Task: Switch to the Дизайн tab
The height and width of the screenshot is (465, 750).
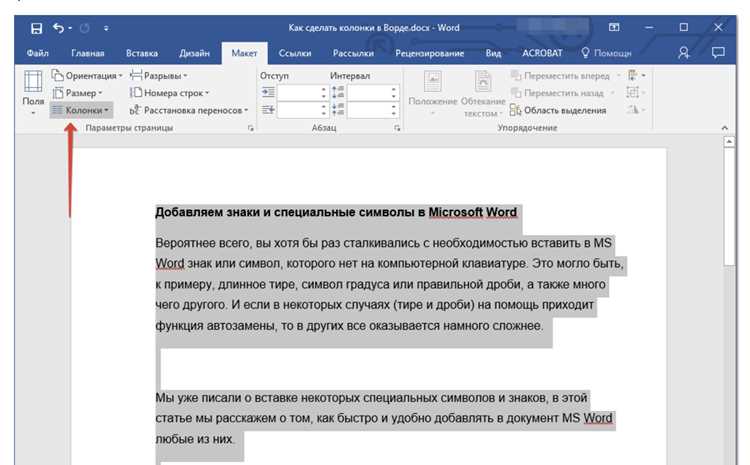Action: tap(194, 53)
